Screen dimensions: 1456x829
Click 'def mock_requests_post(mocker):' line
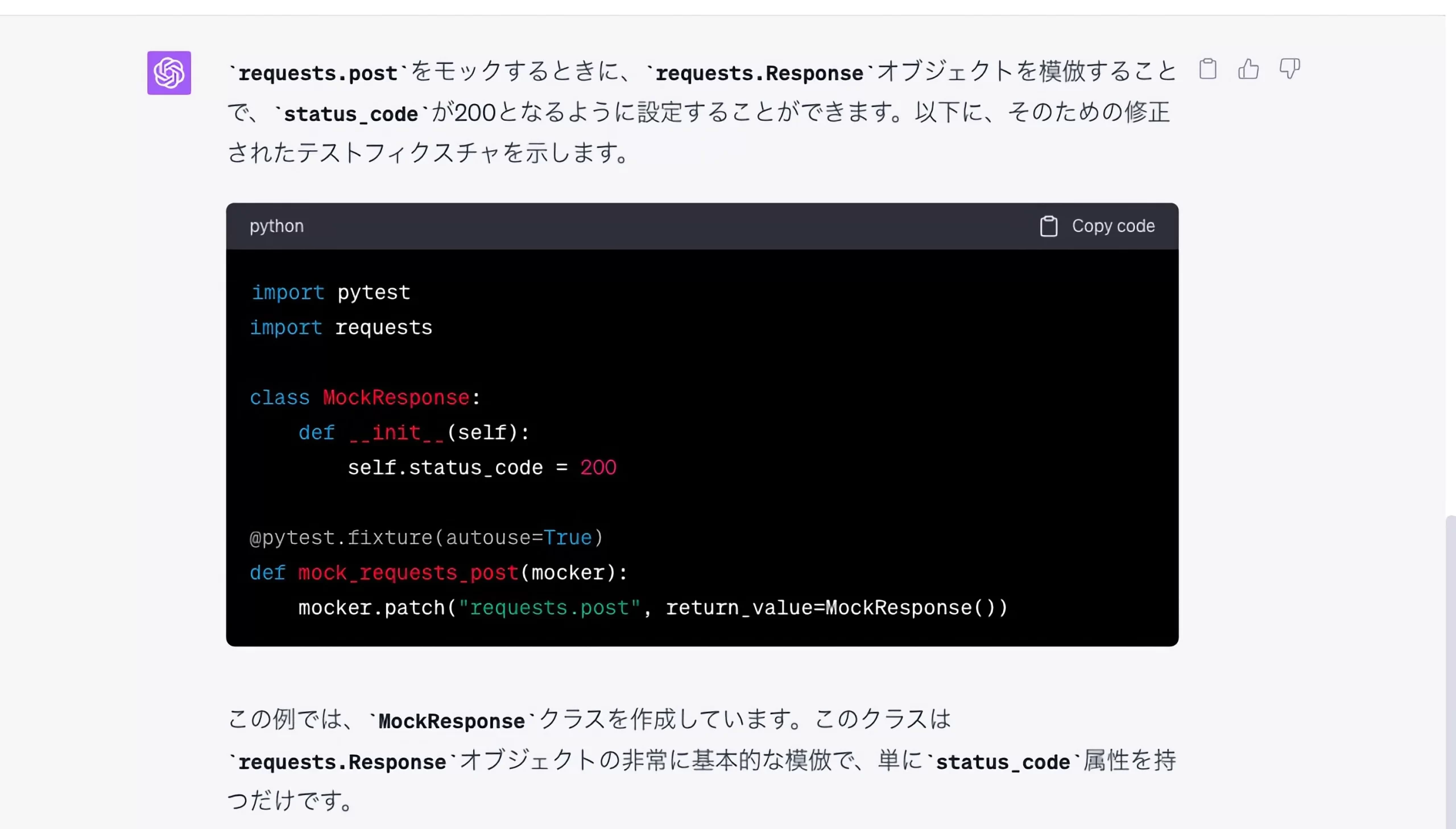pos(439,573)
